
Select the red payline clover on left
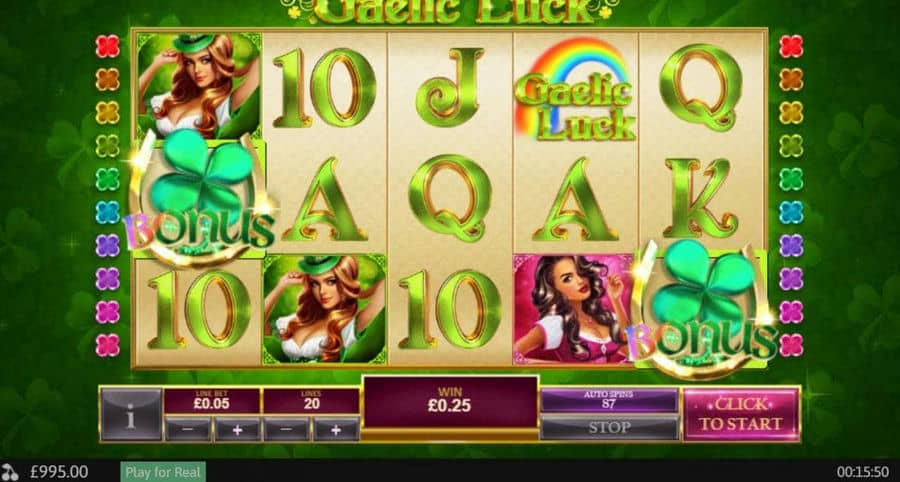[107, 46]
